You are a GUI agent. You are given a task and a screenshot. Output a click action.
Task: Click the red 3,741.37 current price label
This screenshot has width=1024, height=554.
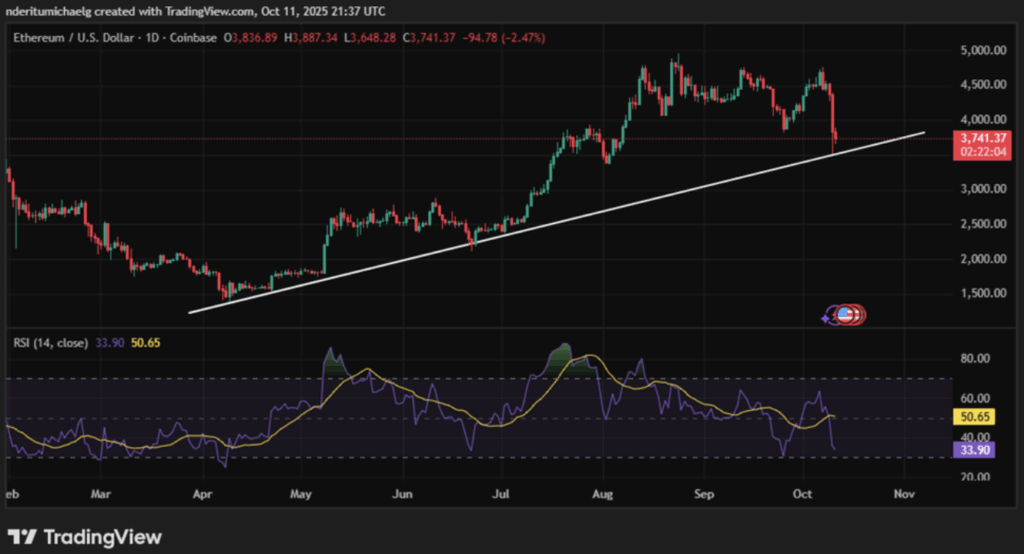(980, 138)
